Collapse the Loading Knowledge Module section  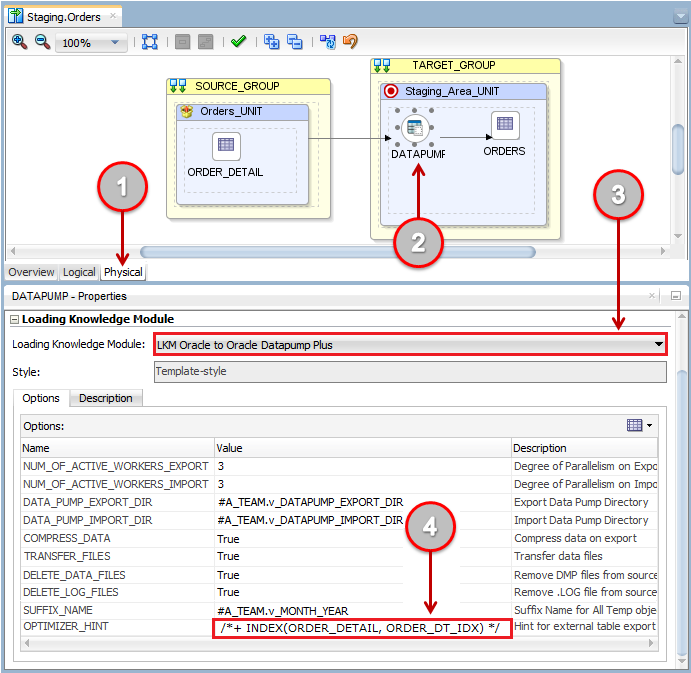(14, 320)
